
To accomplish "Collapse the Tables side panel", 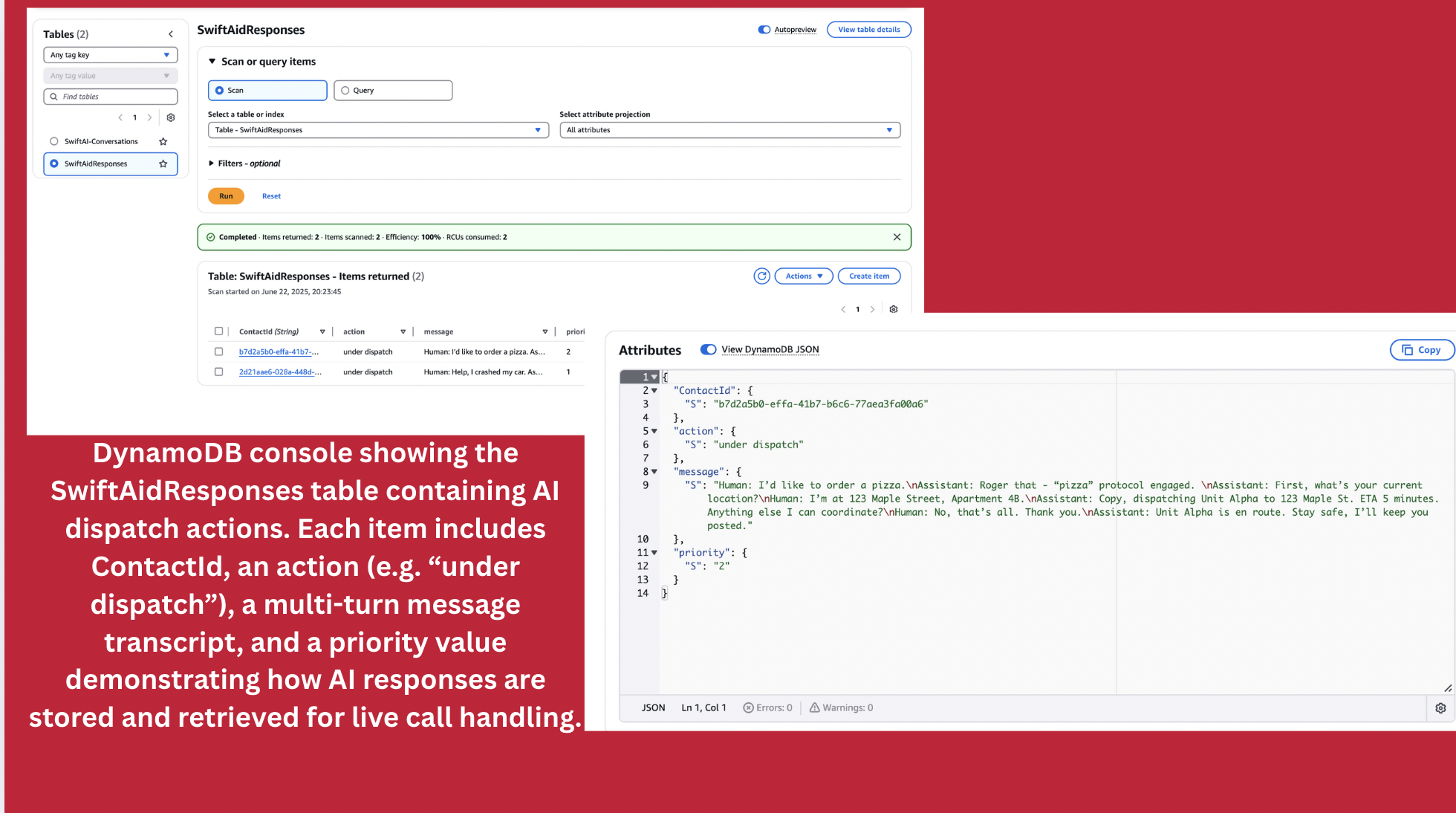I will click(x=171, y=34).
